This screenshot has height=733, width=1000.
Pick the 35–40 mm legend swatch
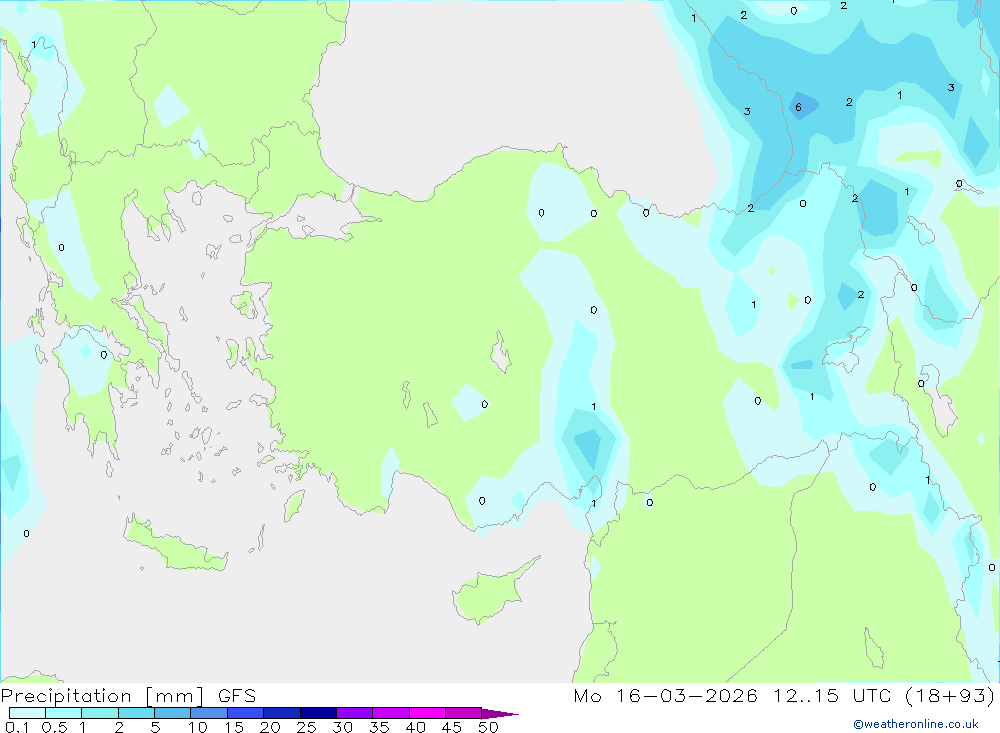[x=391, y=713]
